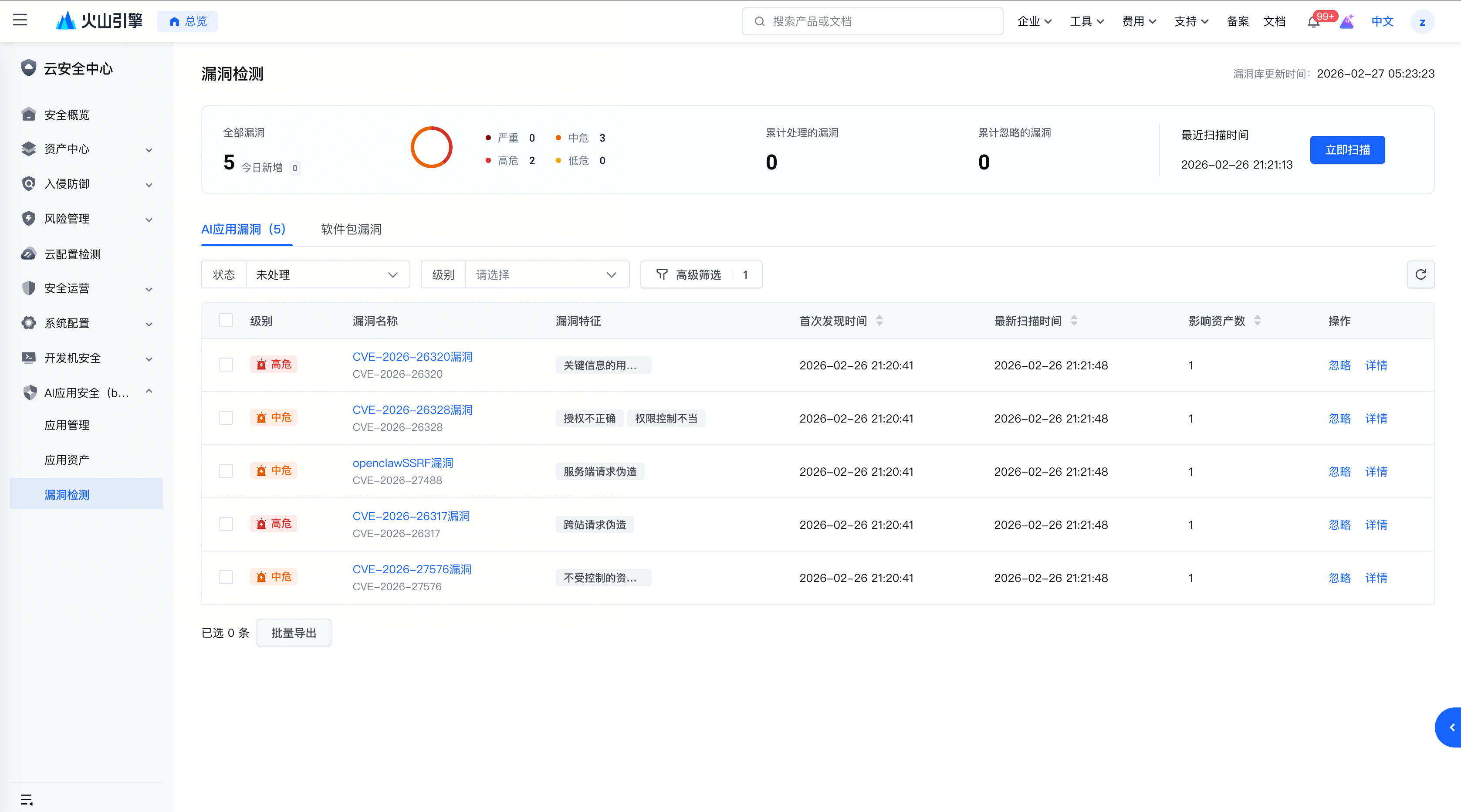1461x812 pixels.
Task: Switch to the 软件包漏洞 tab
Action: (351, 229)
